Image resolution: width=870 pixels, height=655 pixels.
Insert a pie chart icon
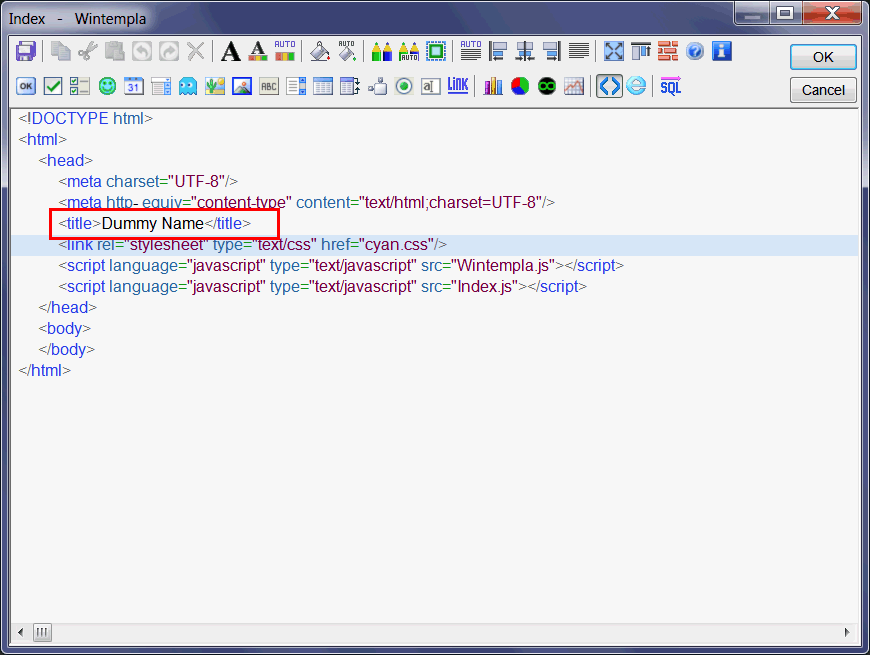520,87
